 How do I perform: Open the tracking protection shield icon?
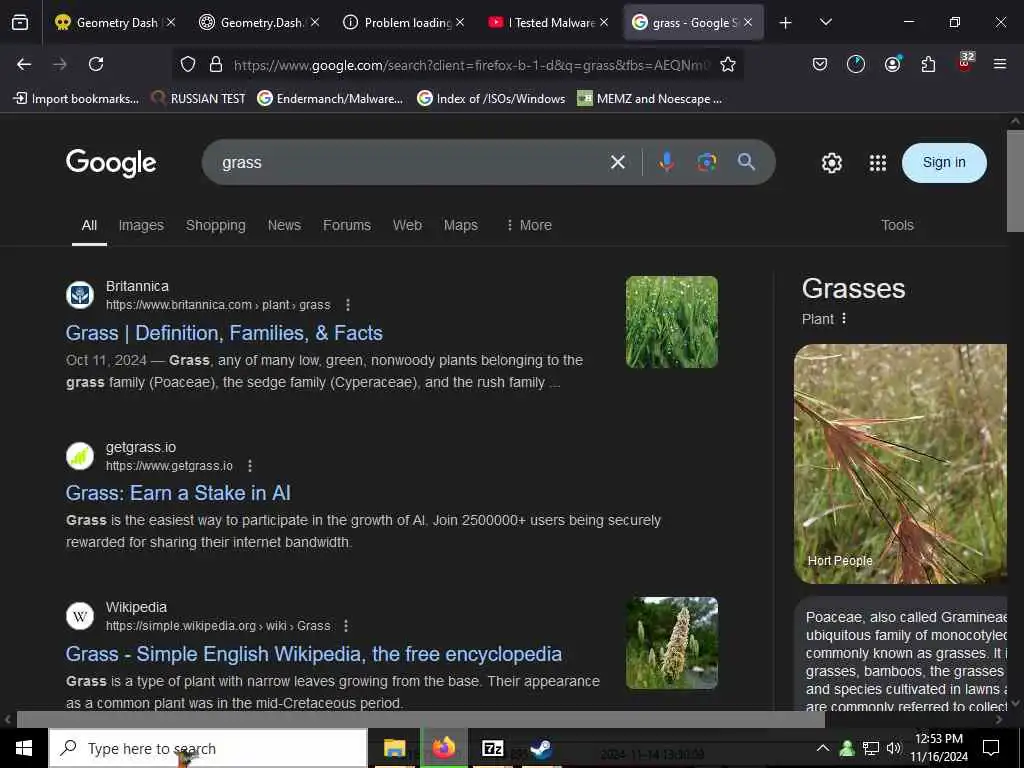(x=188, y=64)
